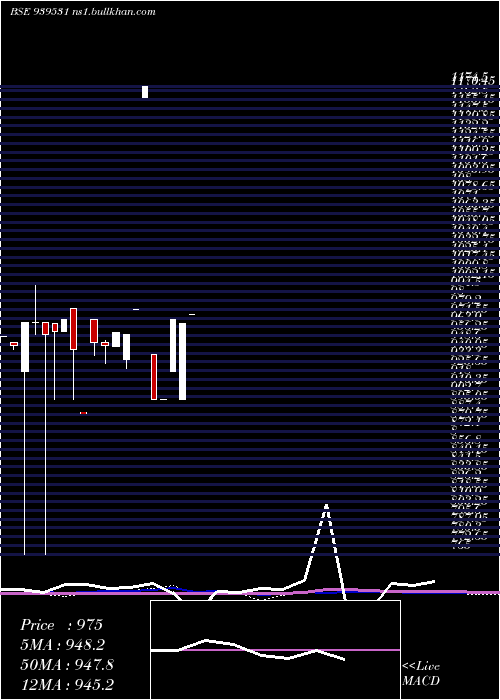
Task: Click the tall white peak in the indicator line
Action: pos(327,507)
